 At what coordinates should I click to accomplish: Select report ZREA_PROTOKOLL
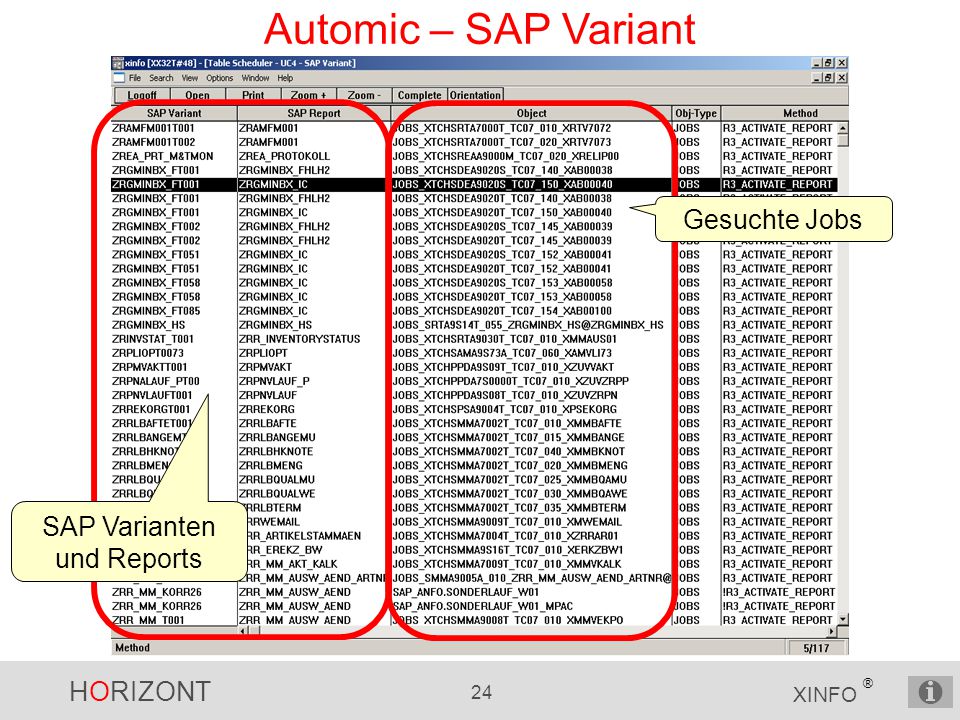[x=284, y=156]
